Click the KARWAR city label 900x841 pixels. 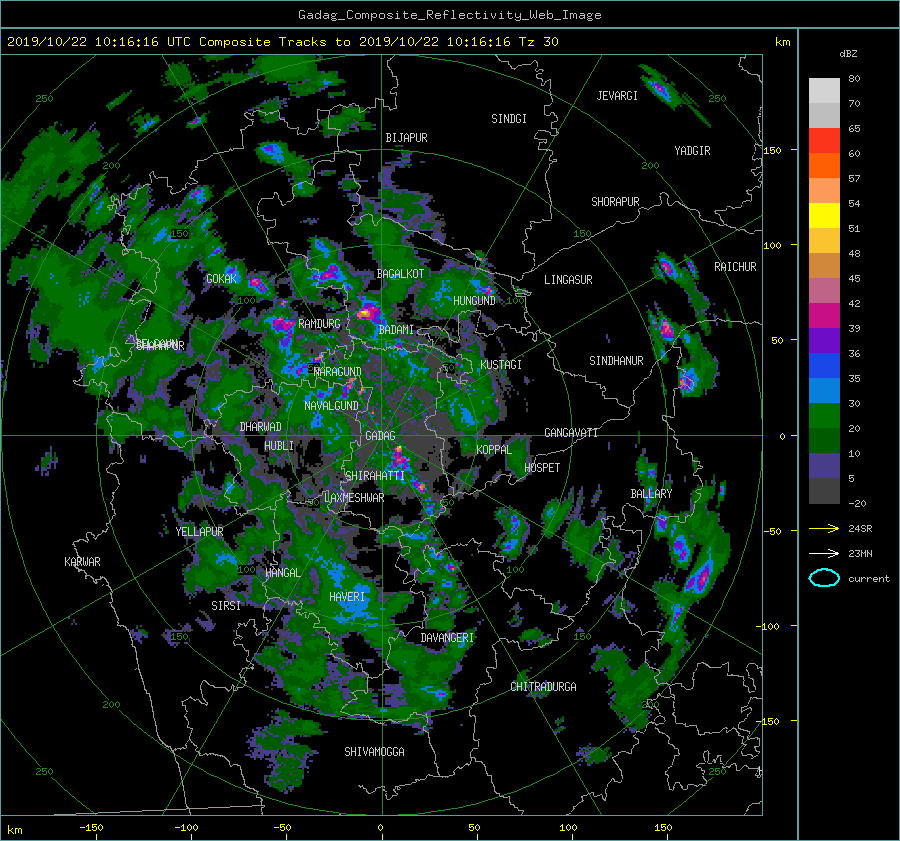[x=82, y=561]
